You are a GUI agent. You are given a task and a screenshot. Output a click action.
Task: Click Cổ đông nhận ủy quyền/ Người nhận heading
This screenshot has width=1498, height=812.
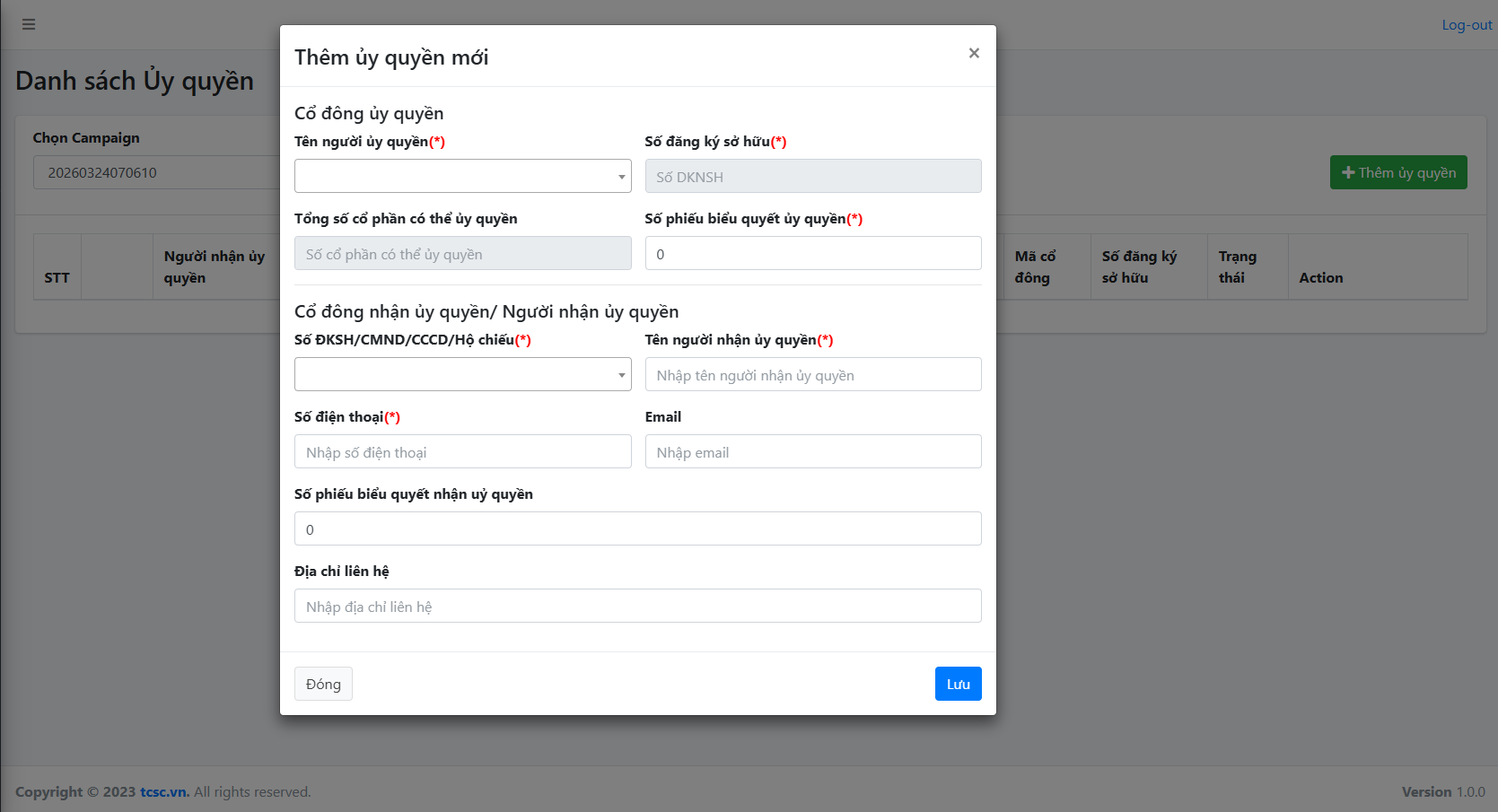pos(486,311)
